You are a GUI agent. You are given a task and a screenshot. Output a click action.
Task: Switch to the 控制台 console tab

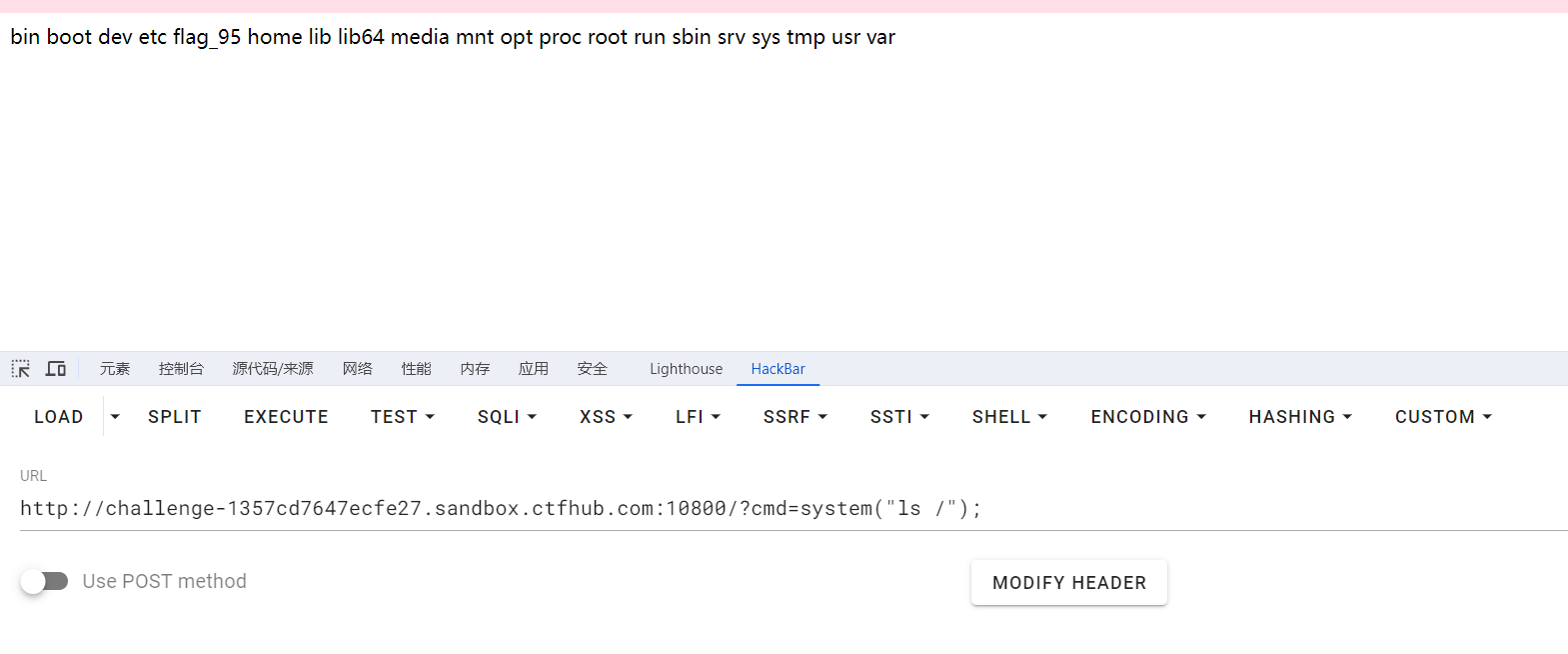(x=181, y=369)
